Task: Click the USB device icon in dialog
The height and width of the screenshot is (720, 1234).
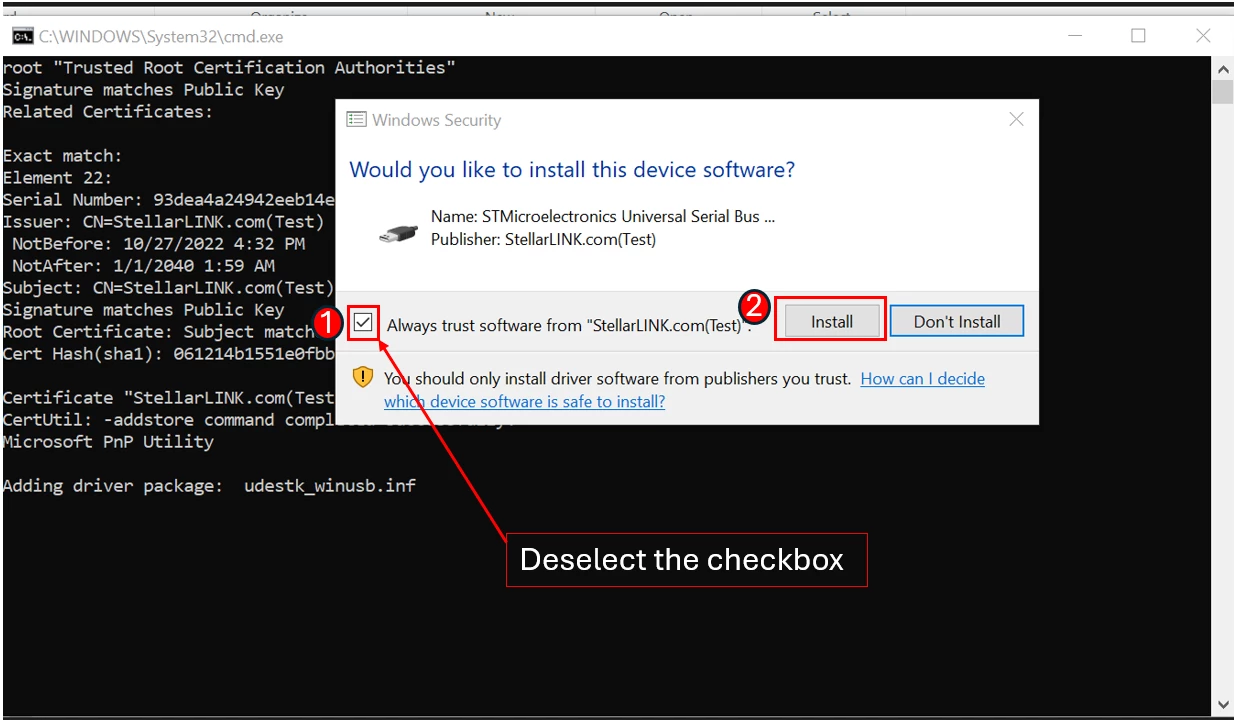Action: 399,234
